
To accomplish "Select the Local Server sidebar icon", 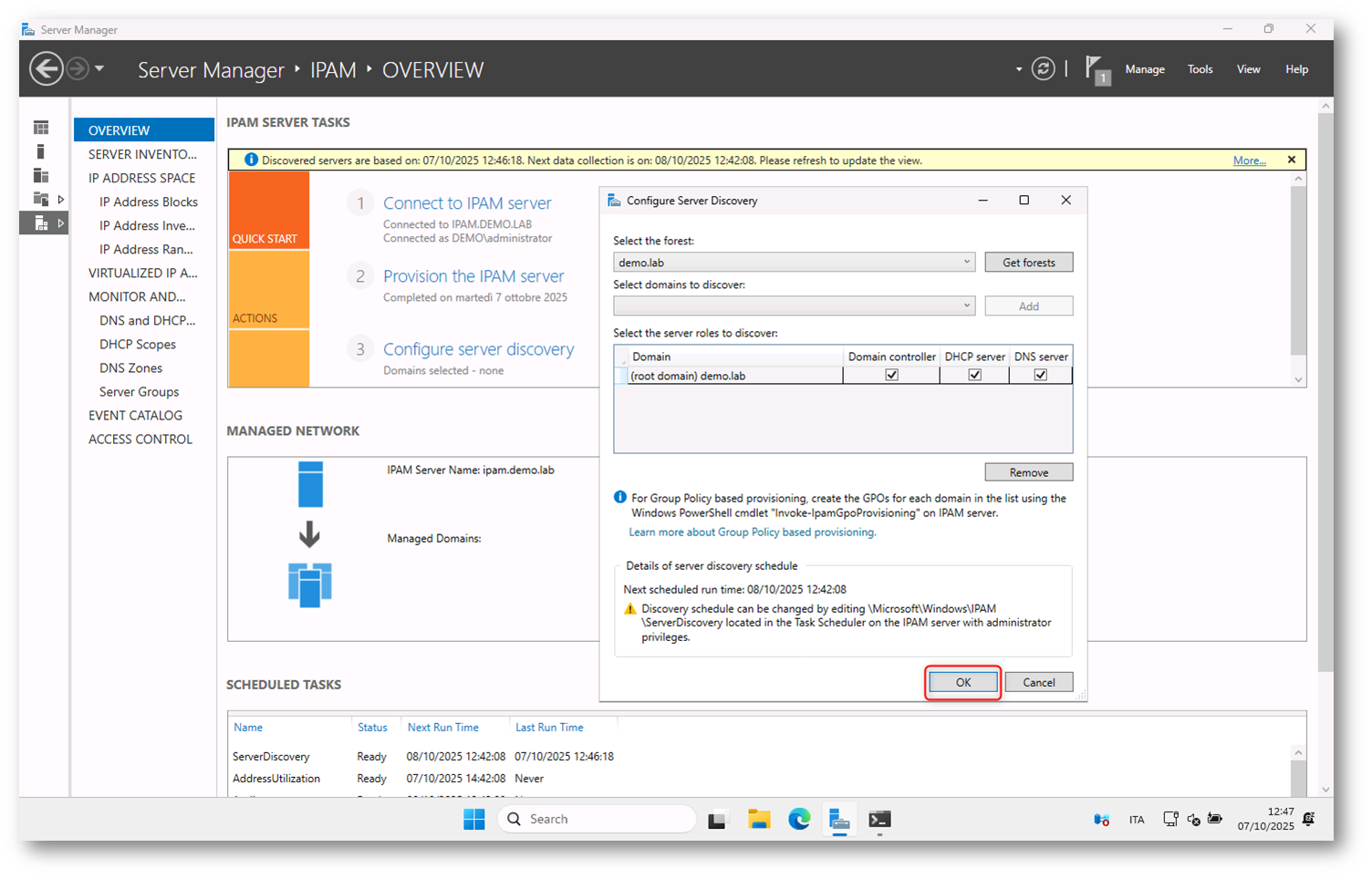I will pyautogui.click(x=41, y=151).
